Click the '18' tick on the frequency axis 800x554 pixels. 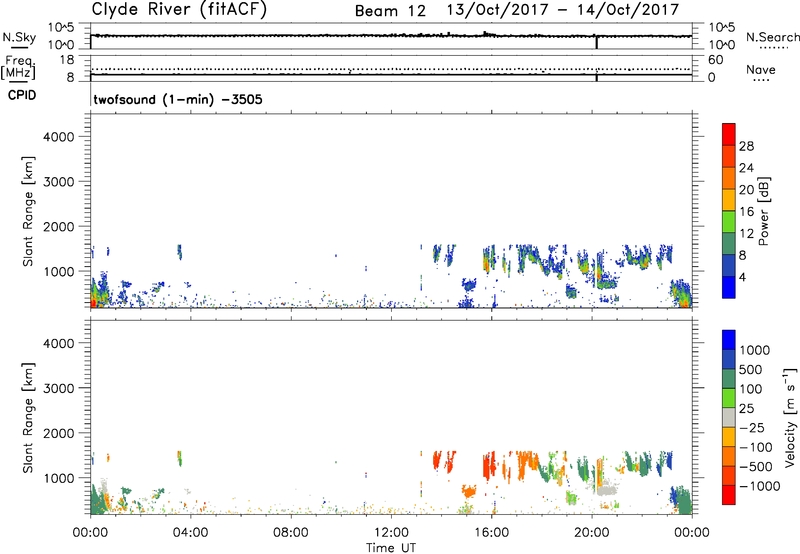pyautogui.click(x=67, y=60)
